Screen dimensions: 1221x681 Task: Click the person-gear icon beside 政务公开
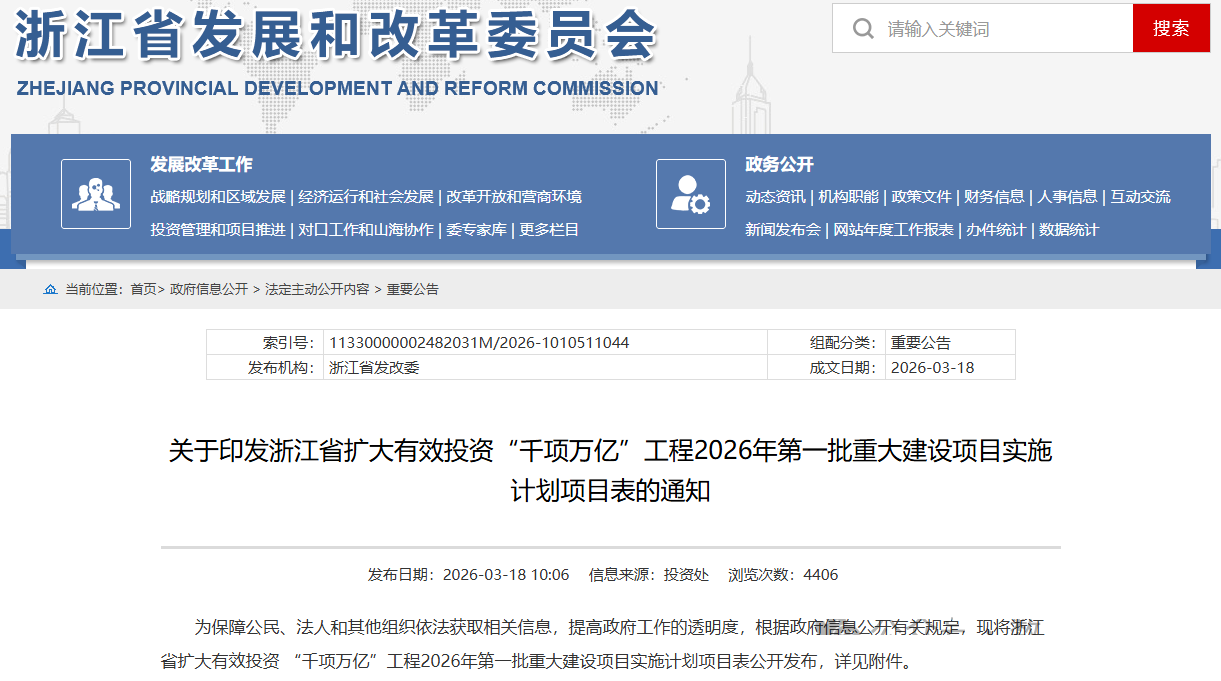point(689,193)
